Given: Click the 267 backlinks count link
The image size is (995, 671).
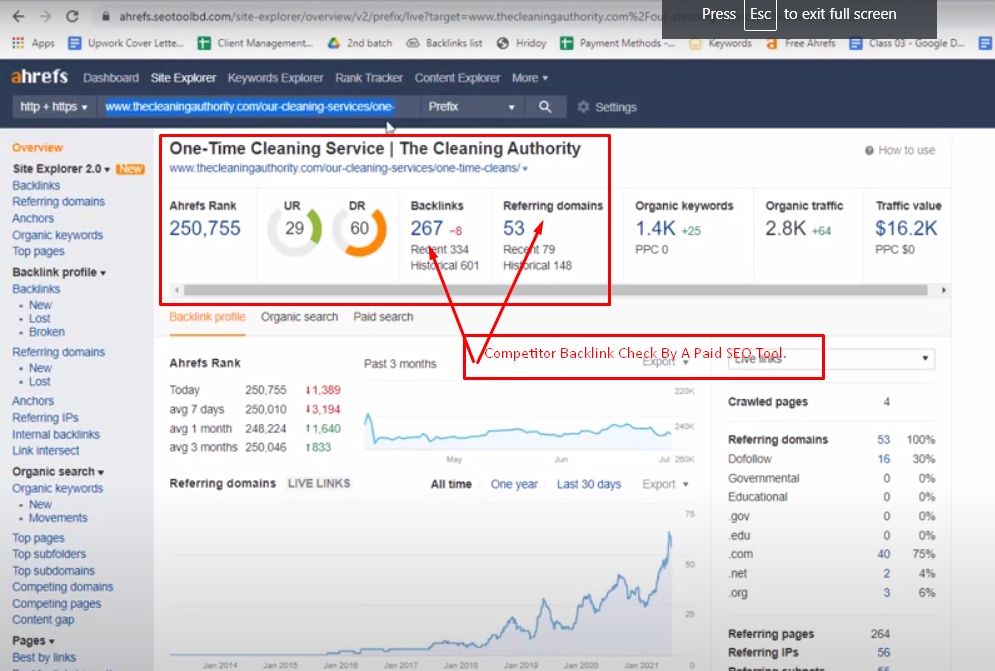Looking at the screenshot, I should tap(427, 228).
